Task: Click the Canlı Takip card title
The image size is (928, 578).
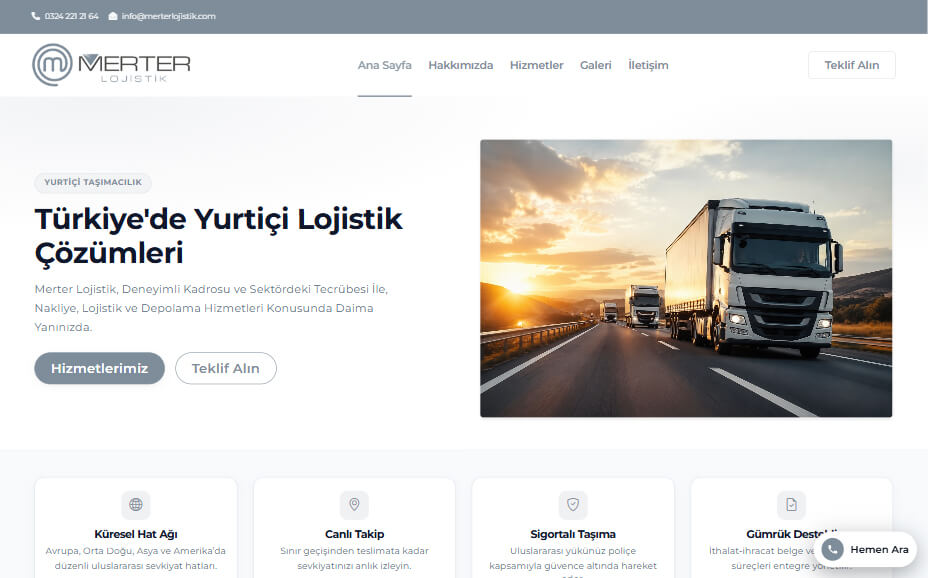Action: tap(354, 534)
